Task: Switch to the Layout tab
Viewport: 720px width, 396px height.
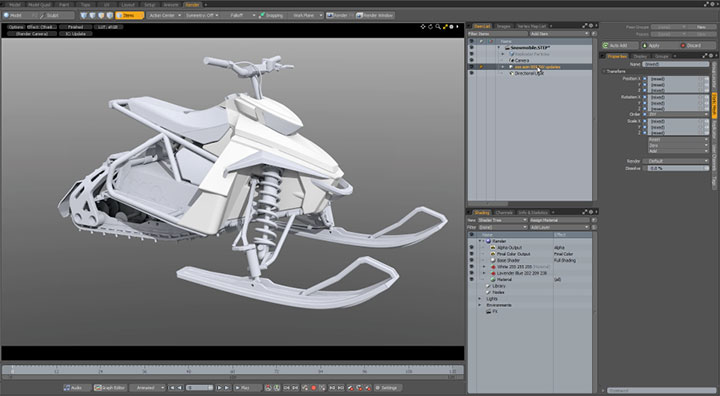Action: tap(128, 5)
